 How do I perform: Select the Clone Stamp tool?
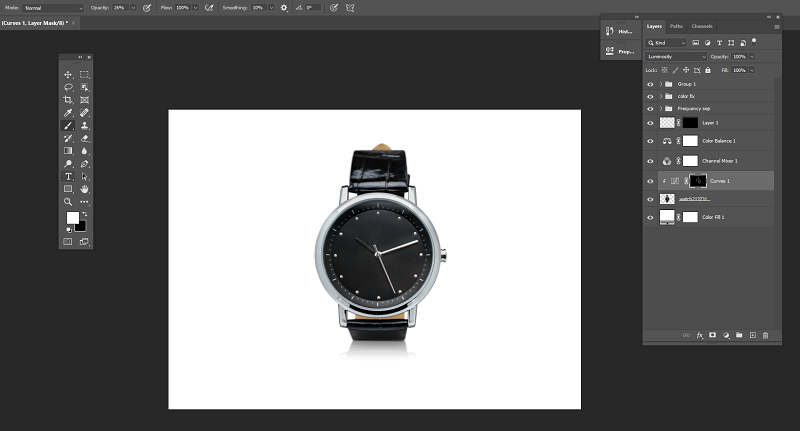click(84, 125)
